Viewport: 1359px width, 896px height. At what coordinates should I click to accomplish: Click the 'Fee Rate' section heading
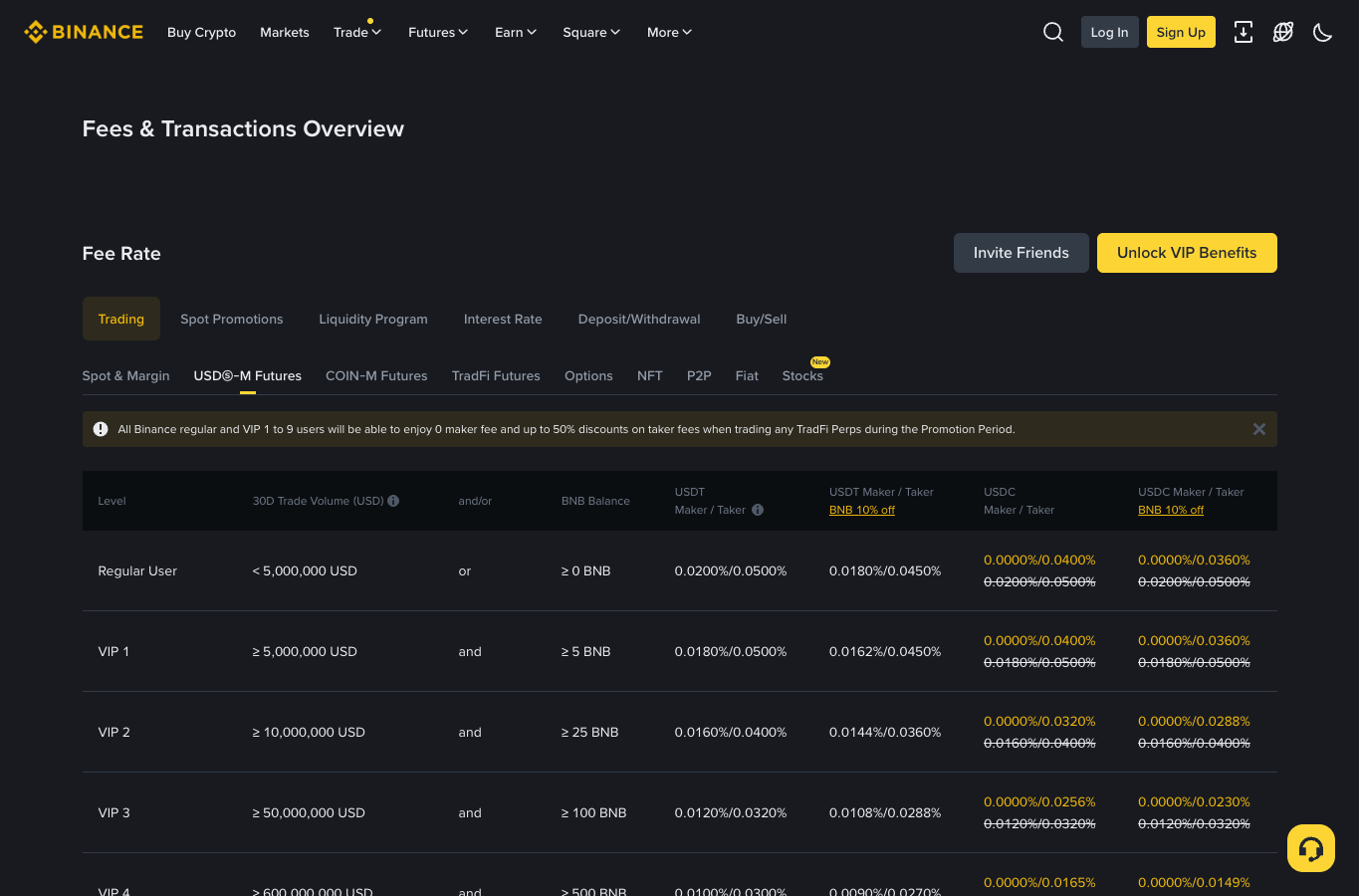tap(121, 253)
